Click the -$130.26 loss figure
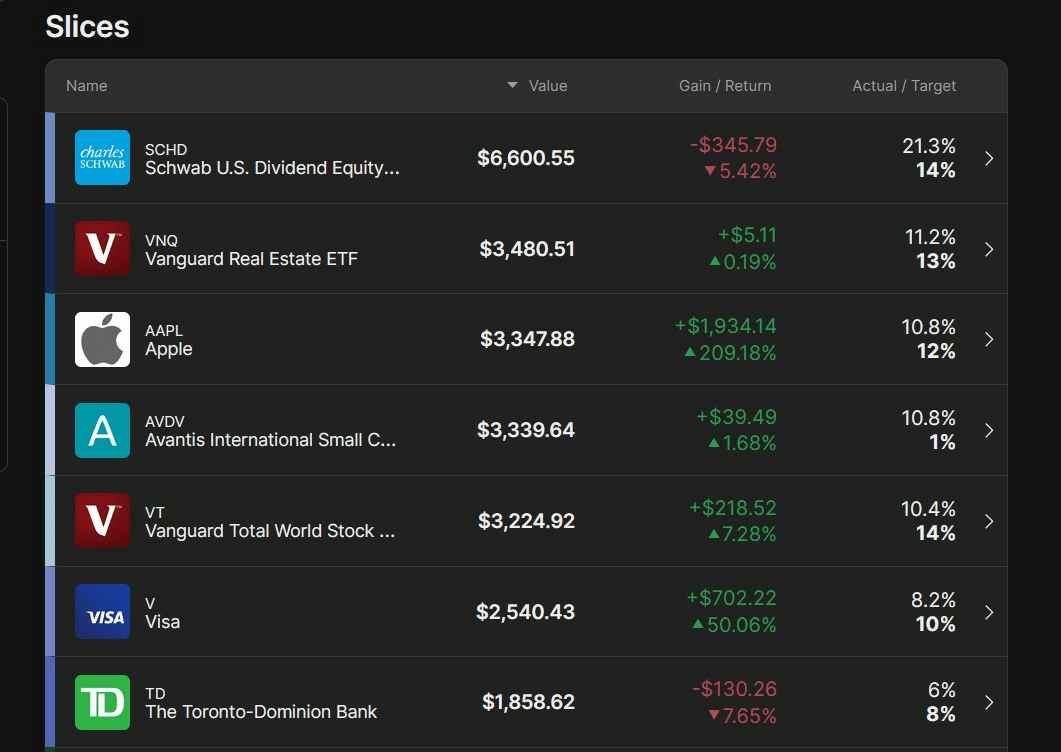Viewport: 1061px width, 752px height. pos(735,689)
